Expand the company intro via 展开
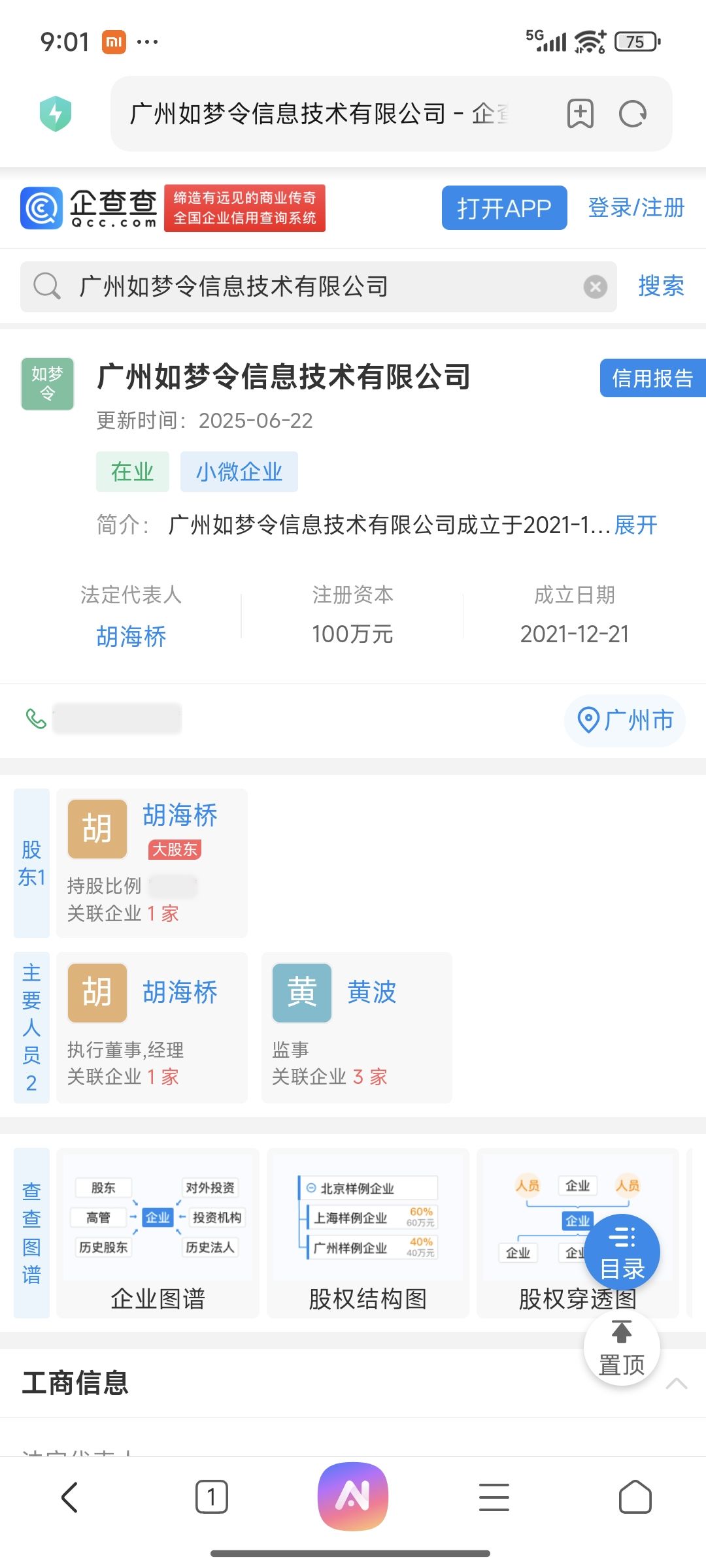This screenshot has height=1568, width=706. point(635,525)
